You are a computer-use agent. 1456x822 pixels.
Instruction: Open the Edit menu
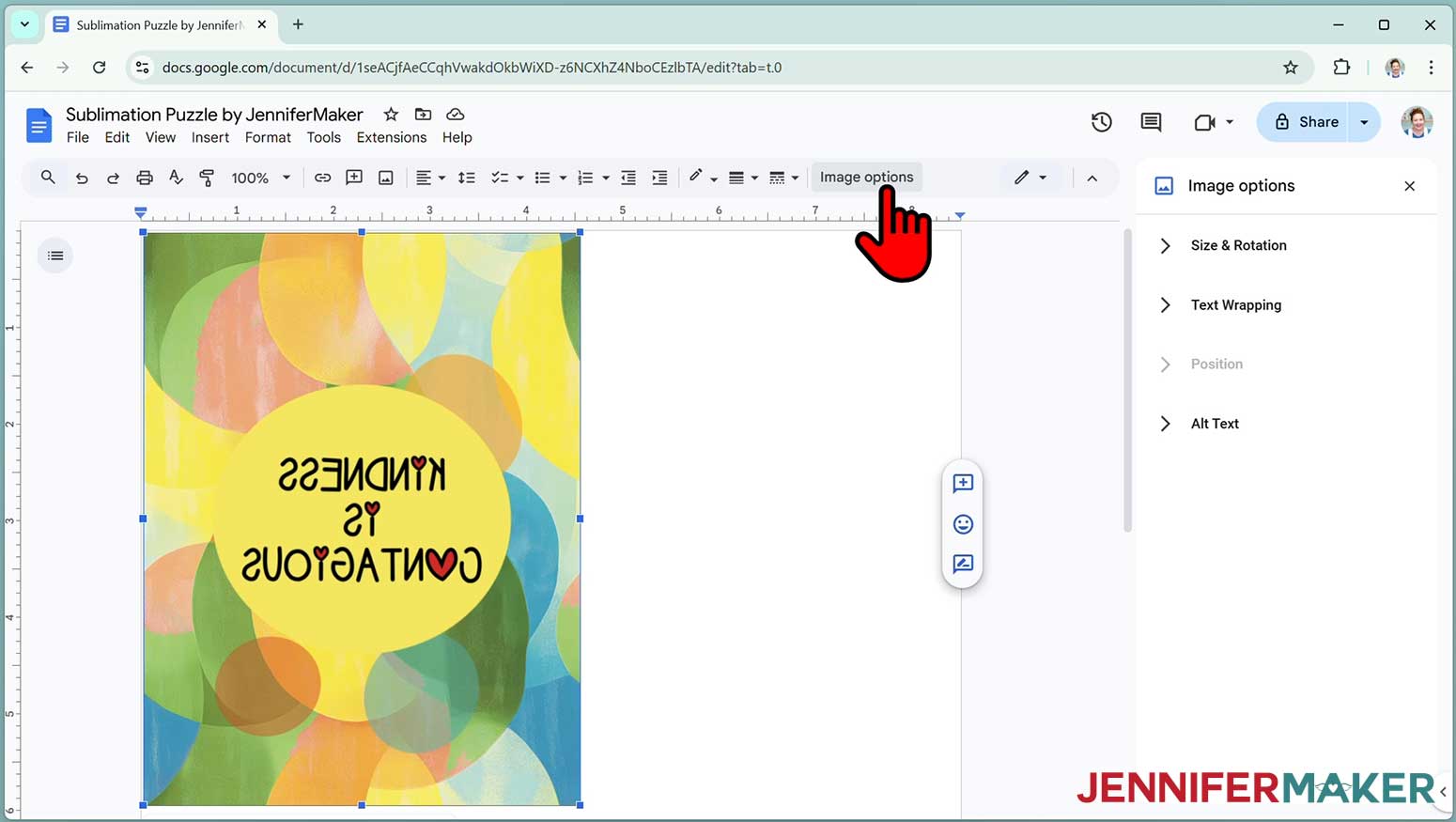click(117, 137)
